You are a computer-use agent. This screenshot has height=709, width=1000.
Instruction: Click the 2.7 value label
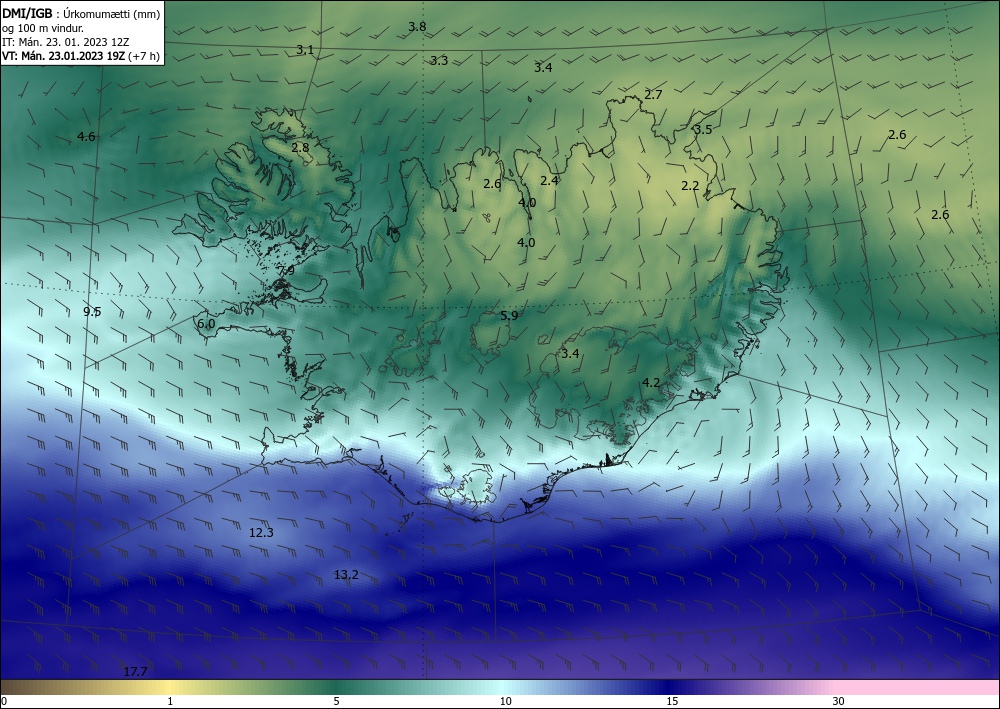(x=653, y=95)
